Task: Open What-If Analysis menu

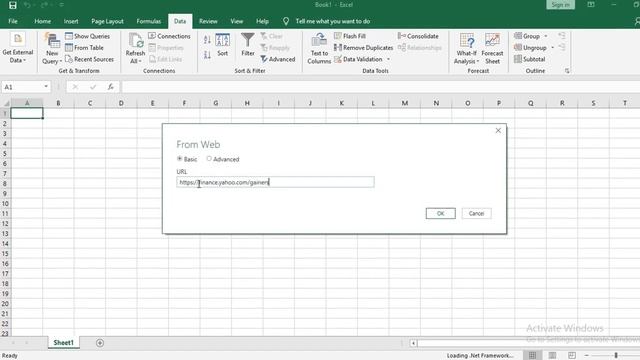Action: [467, 49]
